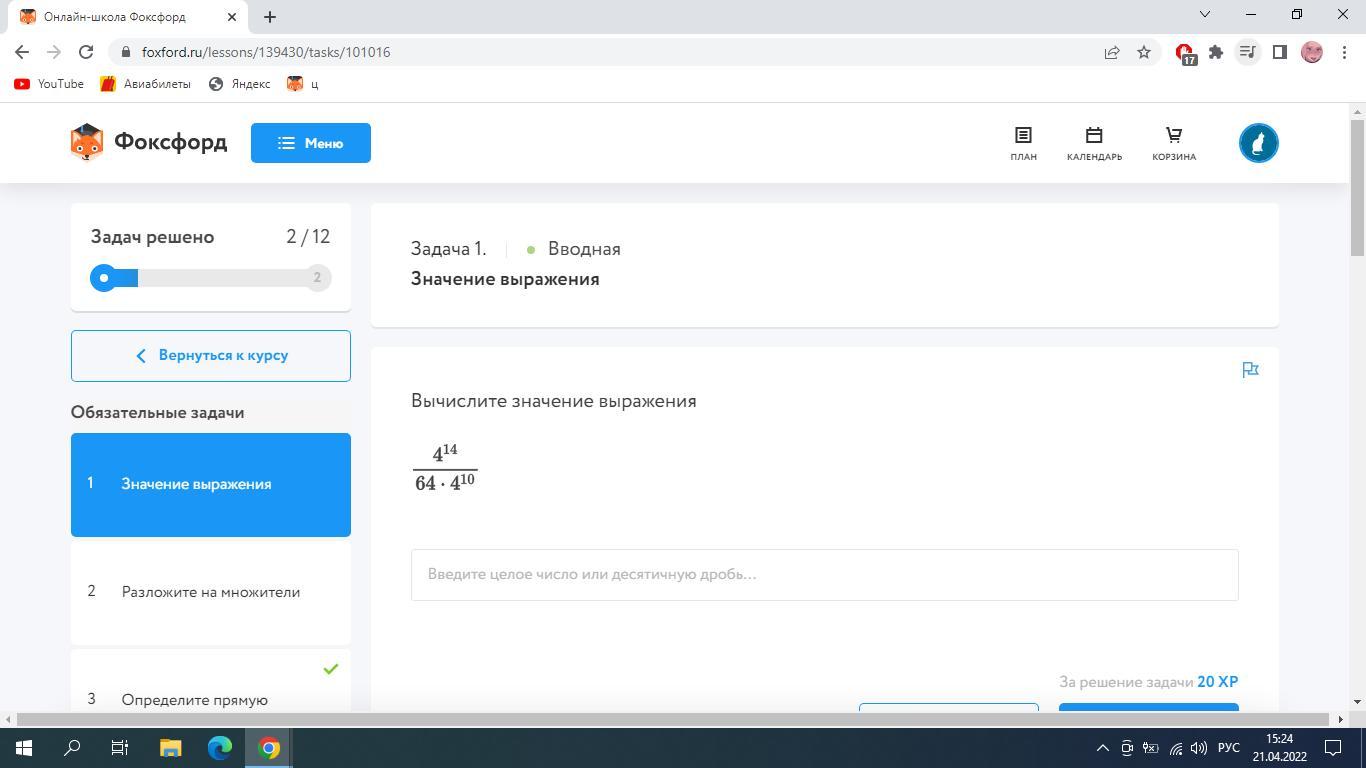Open File Explorer from taskbar
This screenshot has height=768, width=1366.
tap(170, 748)
